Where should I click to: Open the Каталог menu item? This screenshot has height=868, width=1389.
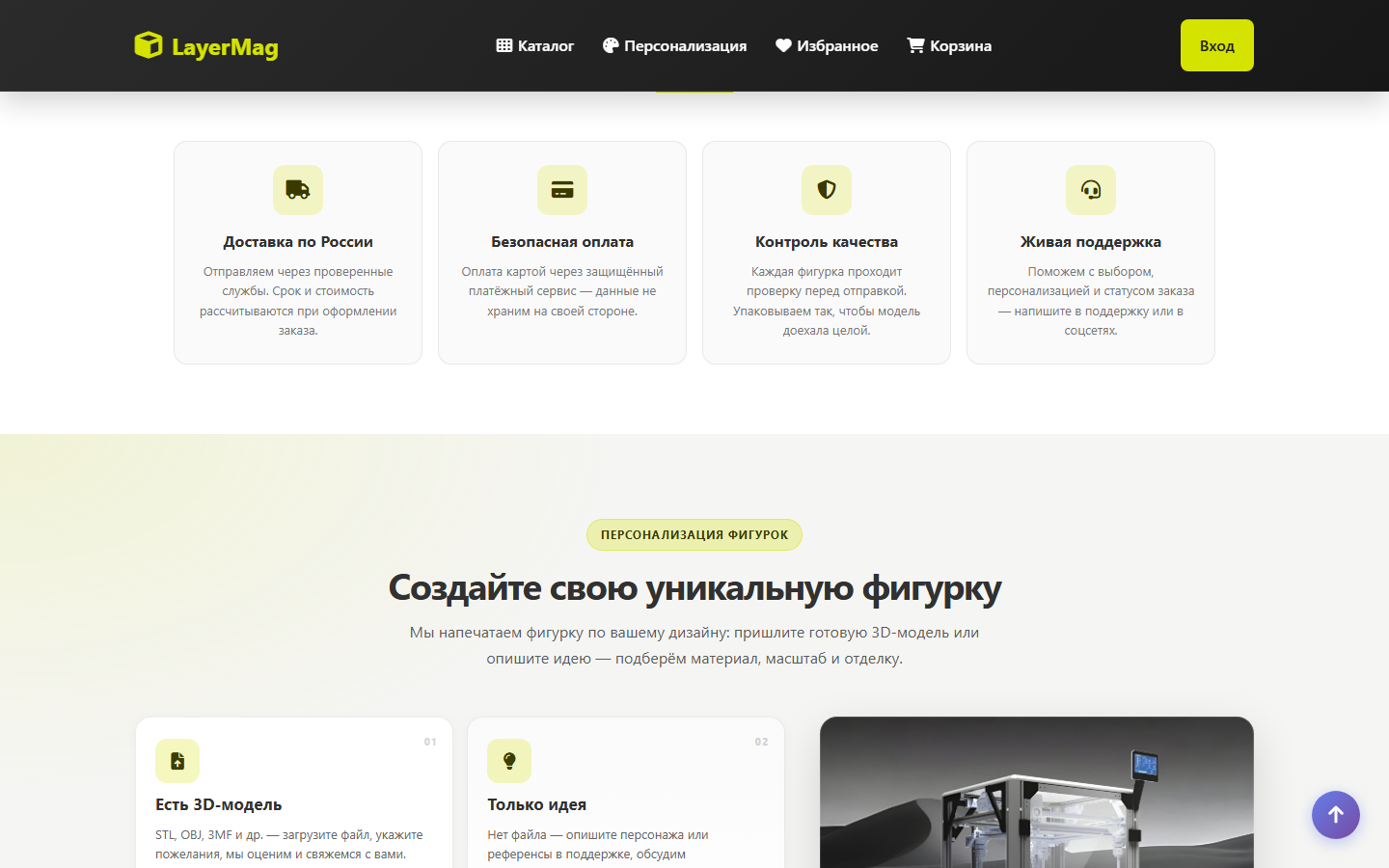pos(534,45)
